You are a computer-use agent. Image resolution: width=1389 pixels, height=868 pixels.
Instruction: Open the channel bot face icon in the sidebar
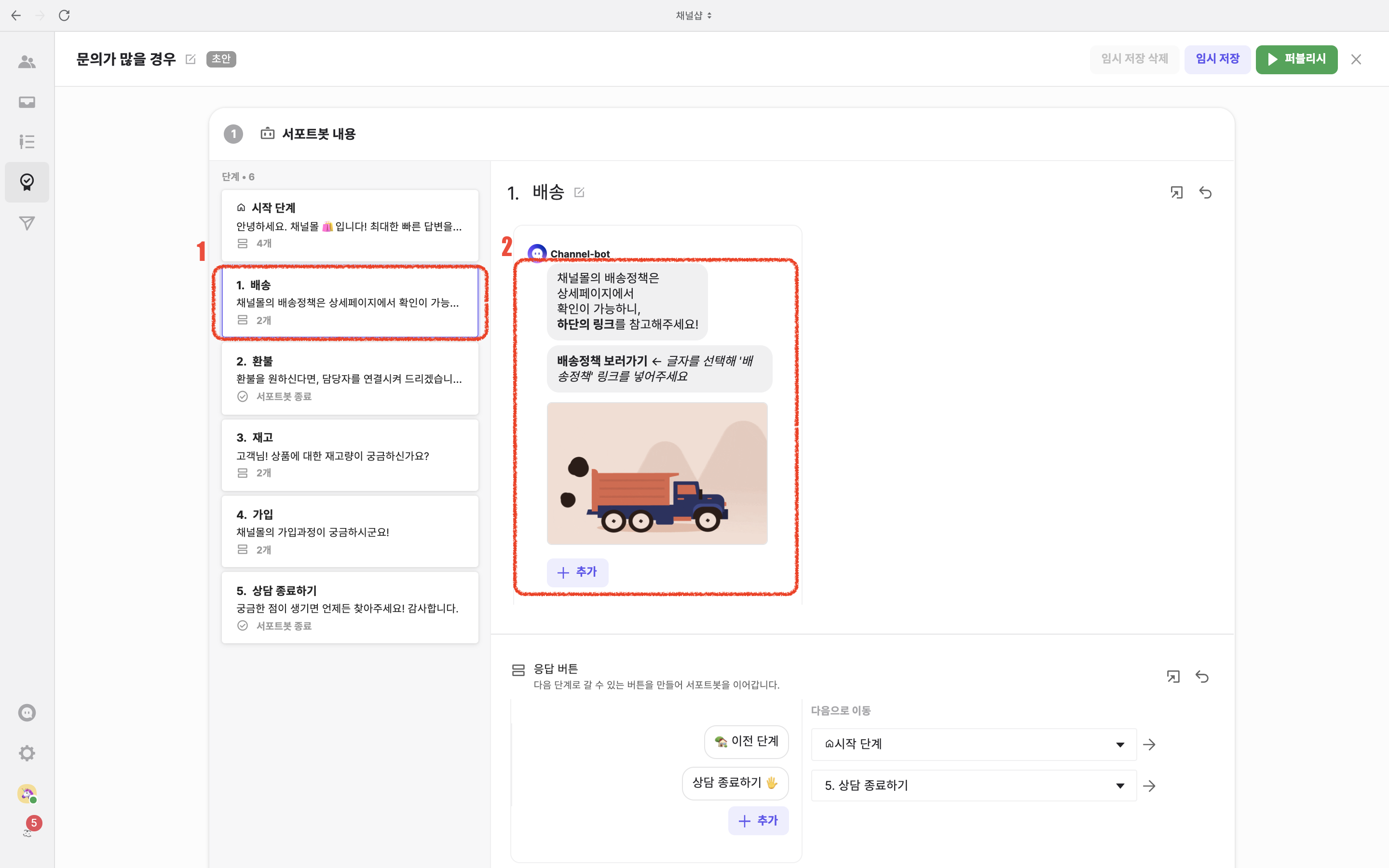27,713
